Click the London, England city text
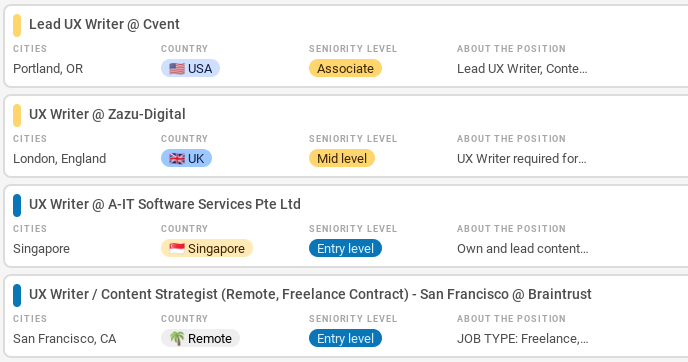Viewport: 688px width, 362px height. click(60, 158)
